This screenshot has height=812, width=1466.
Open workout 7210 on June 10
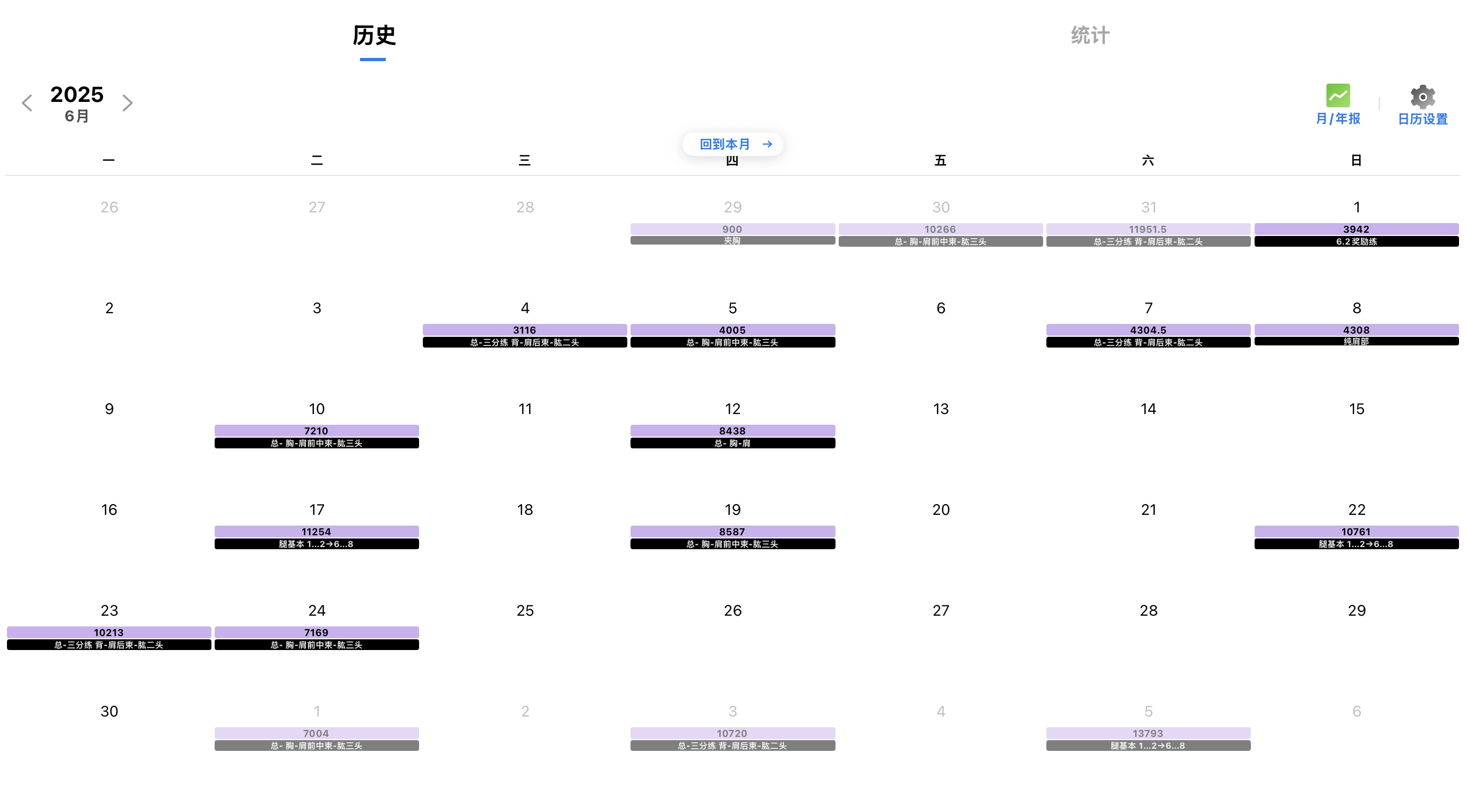coord(317,431)
